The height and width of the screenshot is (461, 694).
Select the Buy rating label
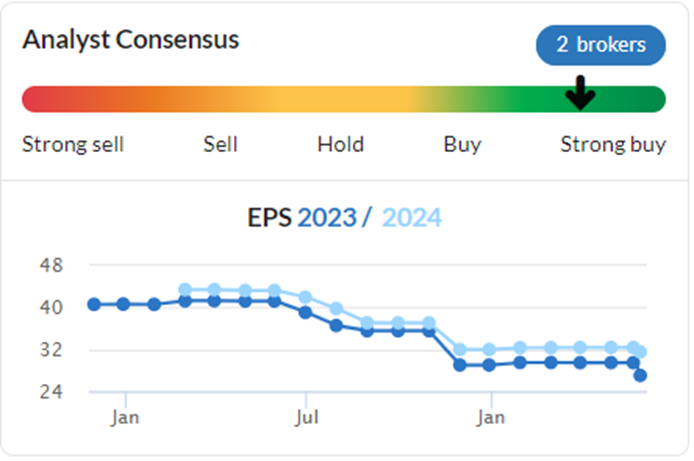coord(462,145)
